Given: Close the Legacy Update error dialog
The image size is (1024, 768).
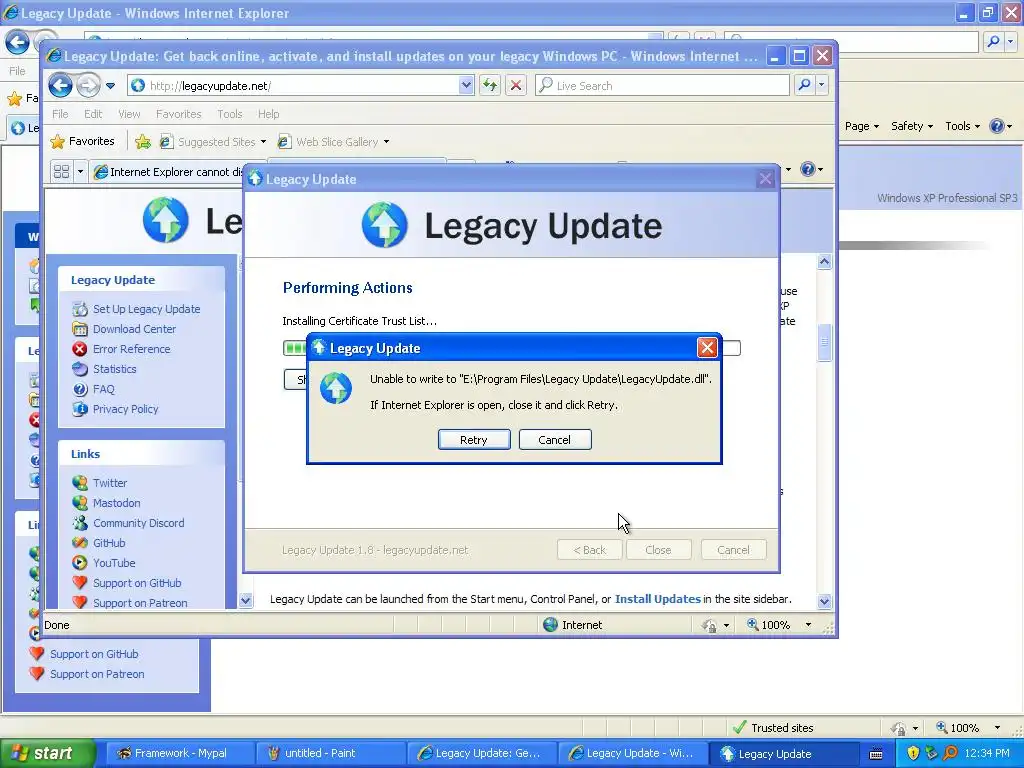Looking at the screenshot, I should click(707, 347).
